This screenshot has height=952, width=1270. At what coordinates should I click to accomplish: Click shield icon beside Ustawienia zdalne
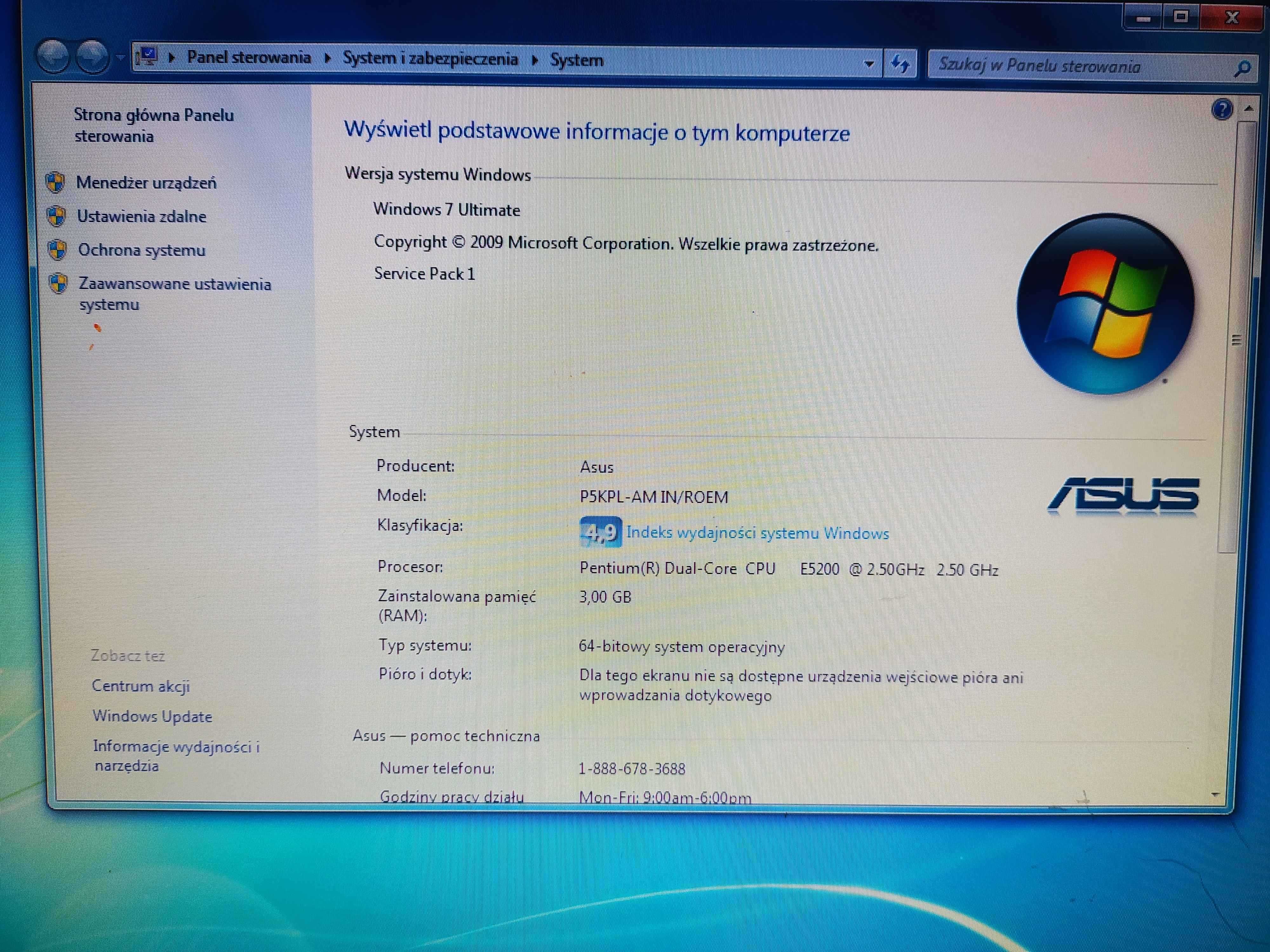click(56, 216)
